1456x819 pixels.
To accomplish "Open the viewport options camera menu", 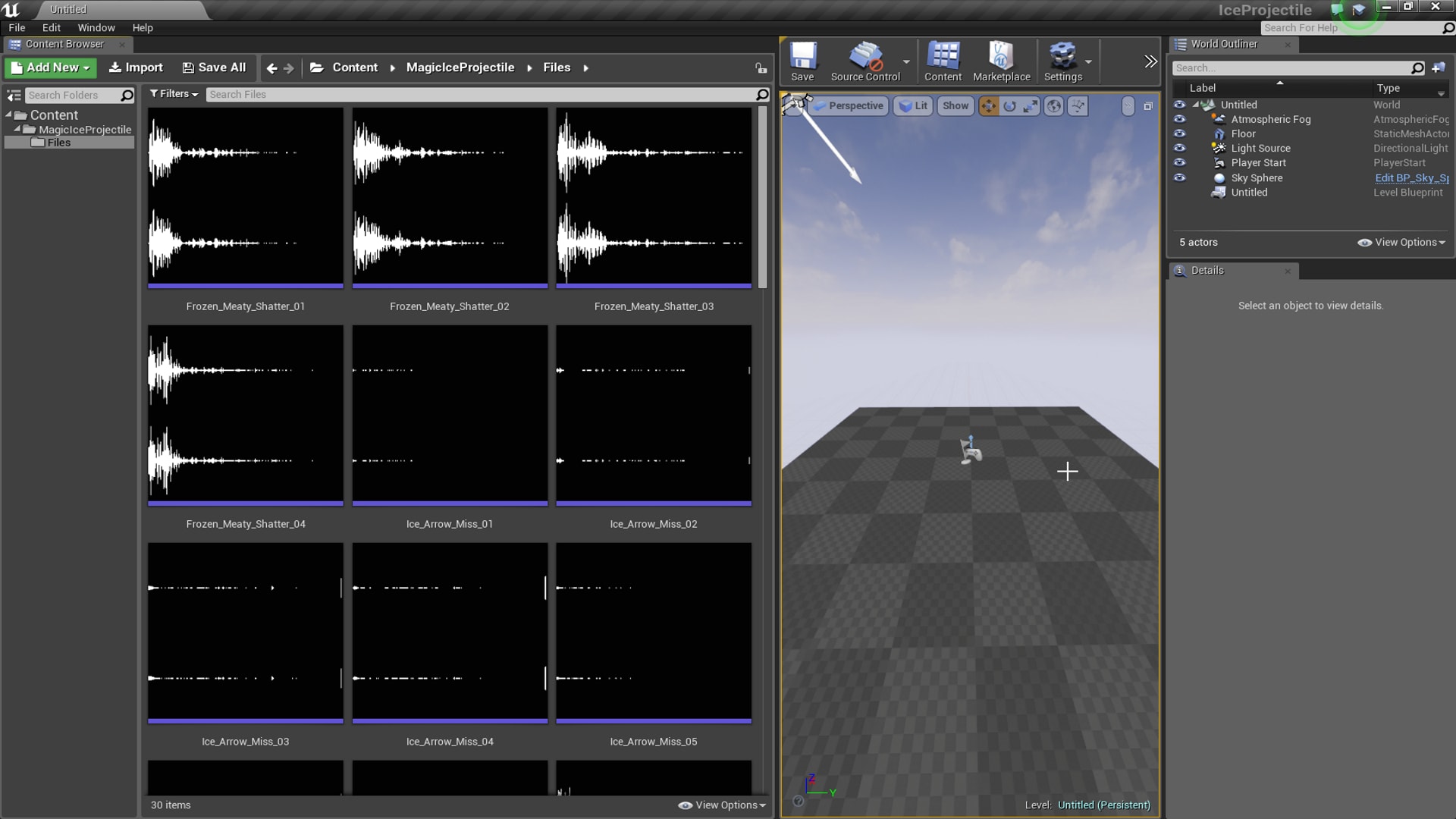I will [x=795, y=105].
